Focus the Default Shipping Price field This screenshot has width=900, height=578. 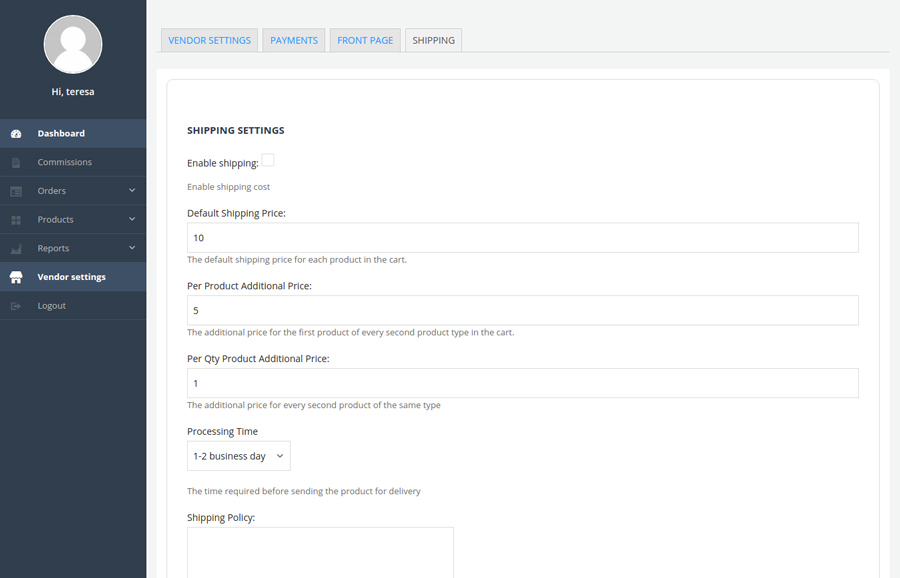point(522,238)
